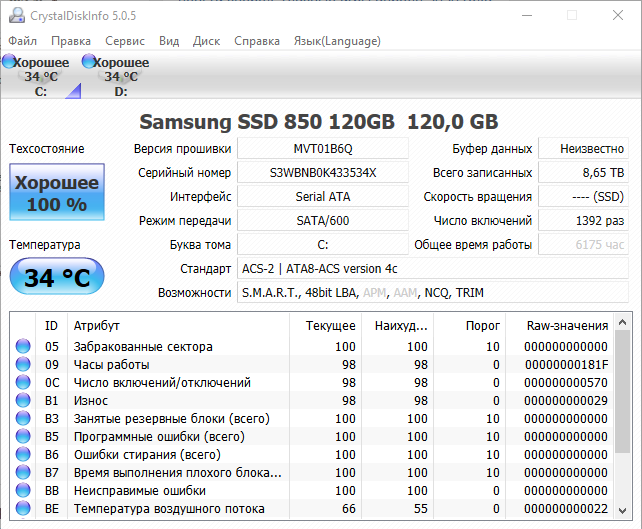Select the Часы работы row
This screenshot has height=529, width=642.
point(312,364)
